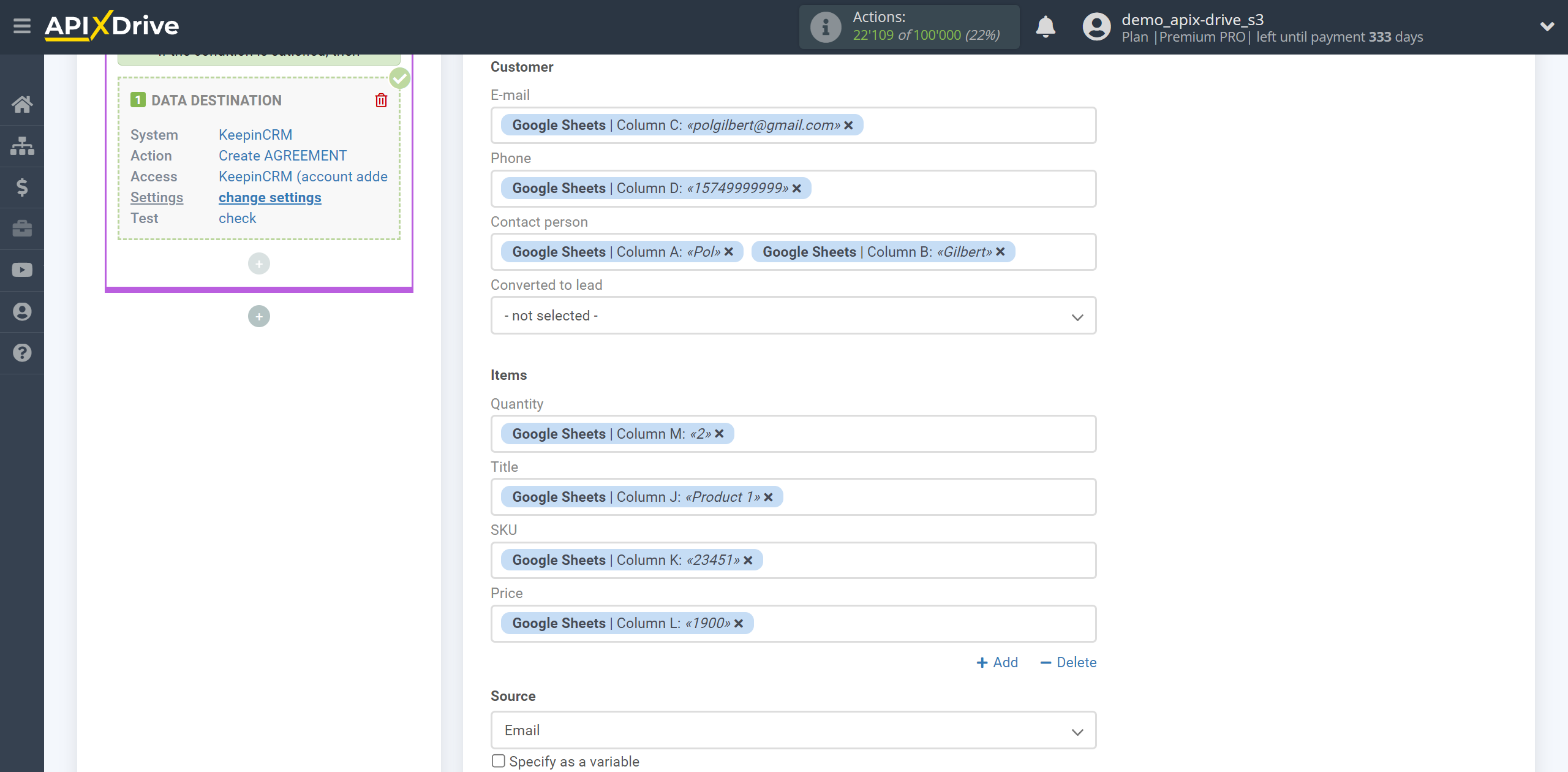Open the hamburger menu
The height and width of the screenshot is (772, 1568).
click(22, 26)
